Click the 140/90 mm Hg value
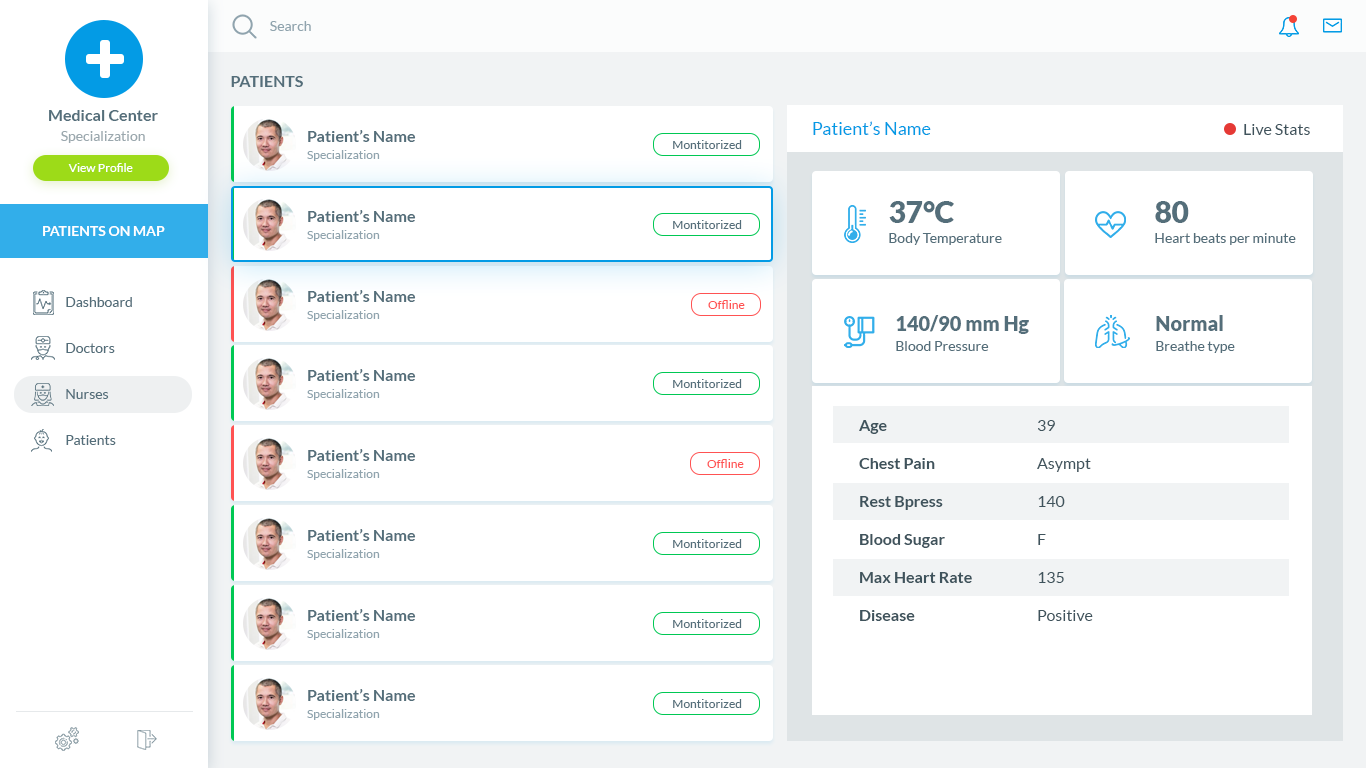The image size is (1366, 768). [x=962, y=324]
